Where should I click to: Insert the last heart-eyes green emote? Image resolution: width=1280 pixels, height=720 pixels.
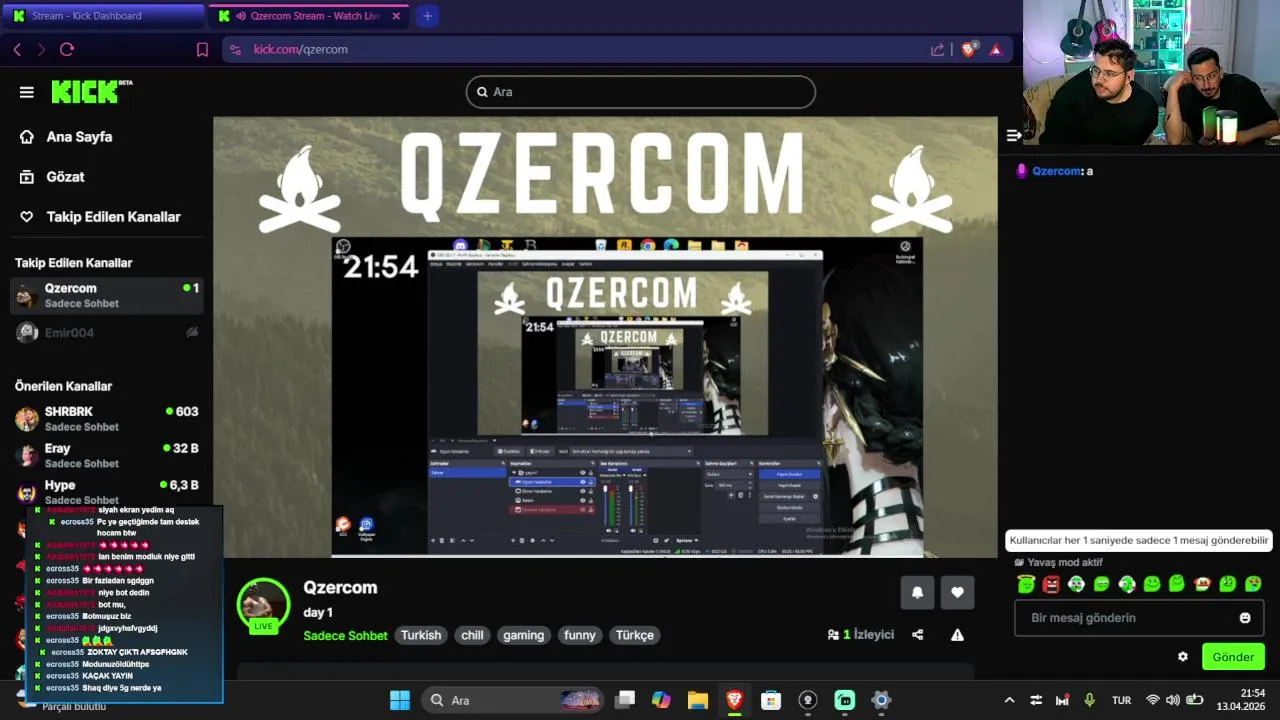coord(1252,584)
